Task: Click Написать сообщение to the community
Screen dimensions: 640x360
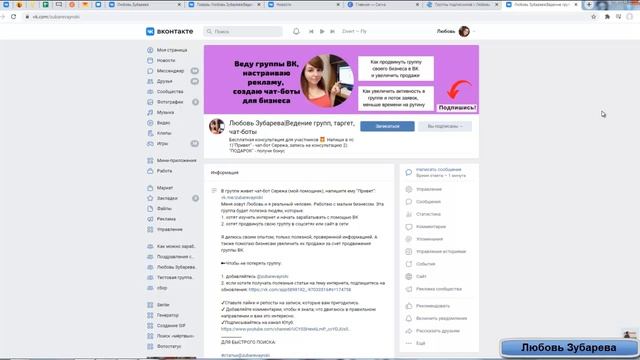Action: click(438, 169)
